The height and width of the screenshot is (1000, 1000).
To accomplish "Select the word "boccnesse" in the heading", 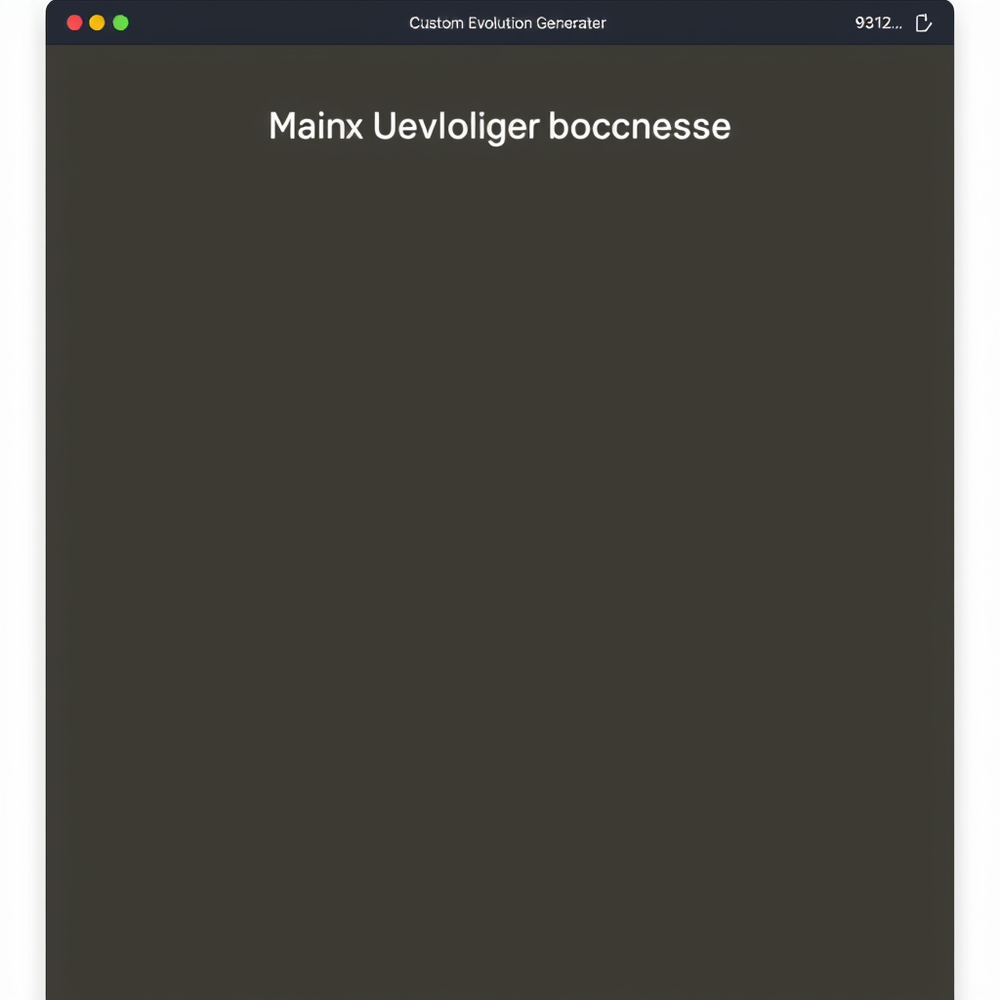I will [640, 127].
